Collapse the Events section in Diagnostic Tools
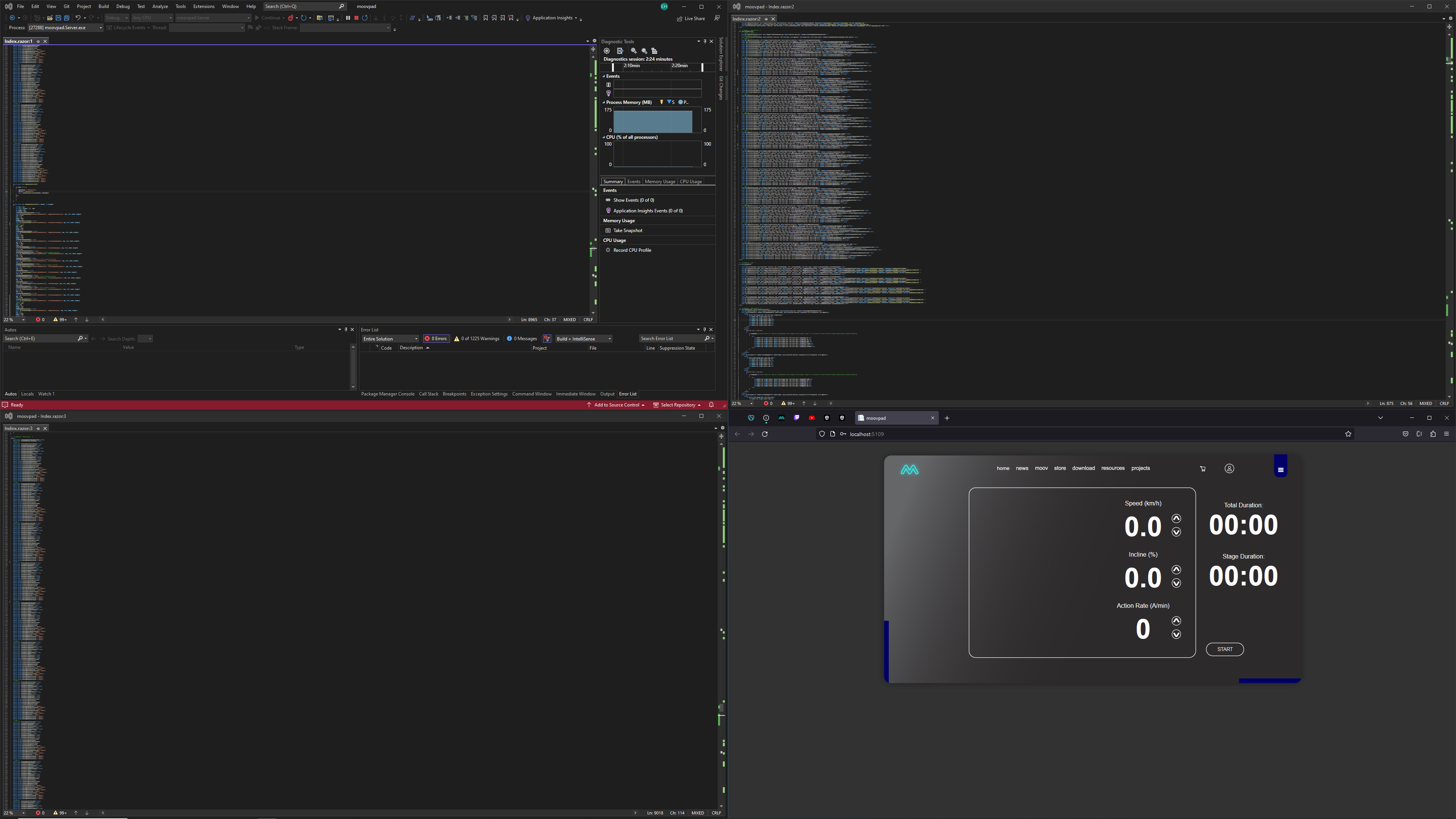 click(x=604, y=76)
